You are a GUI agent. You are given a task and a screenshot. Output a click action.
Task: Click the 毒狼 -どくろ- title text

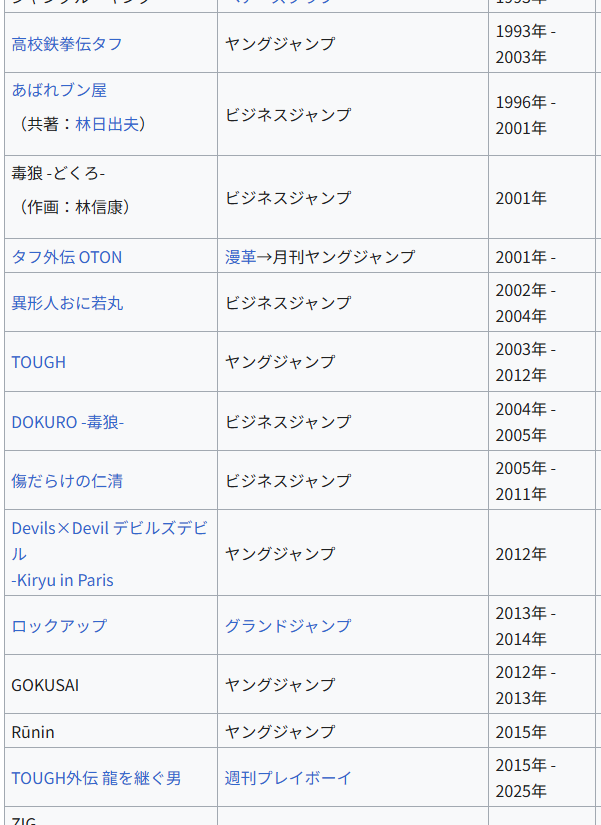[58, 174]
